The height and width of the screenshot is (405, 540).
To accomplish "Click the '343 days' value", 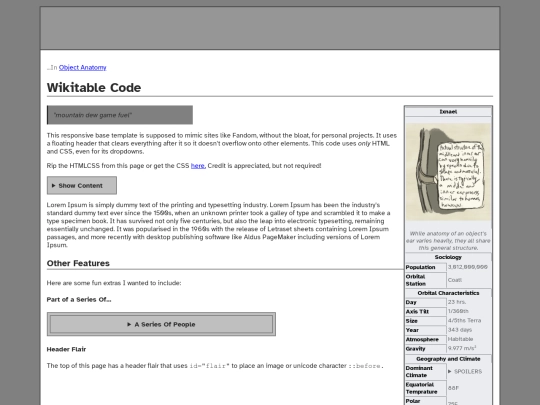I will point(460,330).
